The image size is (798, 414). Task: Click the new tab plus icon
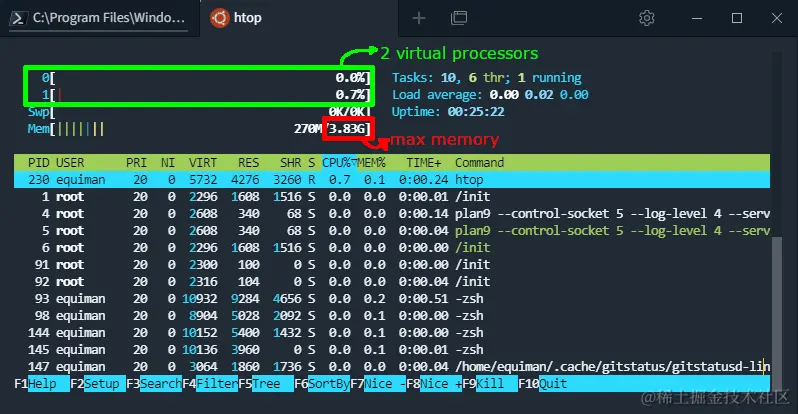[x=419, y=18]
